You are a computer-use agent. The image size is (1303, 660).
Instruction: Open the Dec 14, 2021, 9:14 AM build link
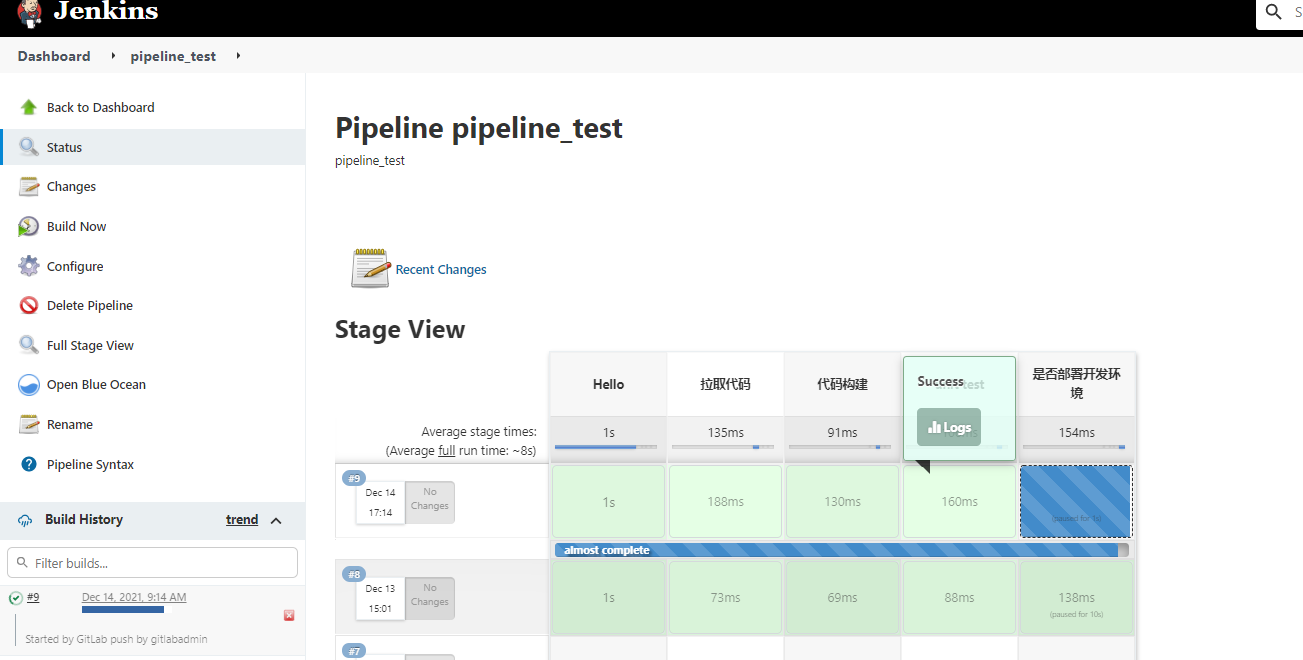point(134,597)
